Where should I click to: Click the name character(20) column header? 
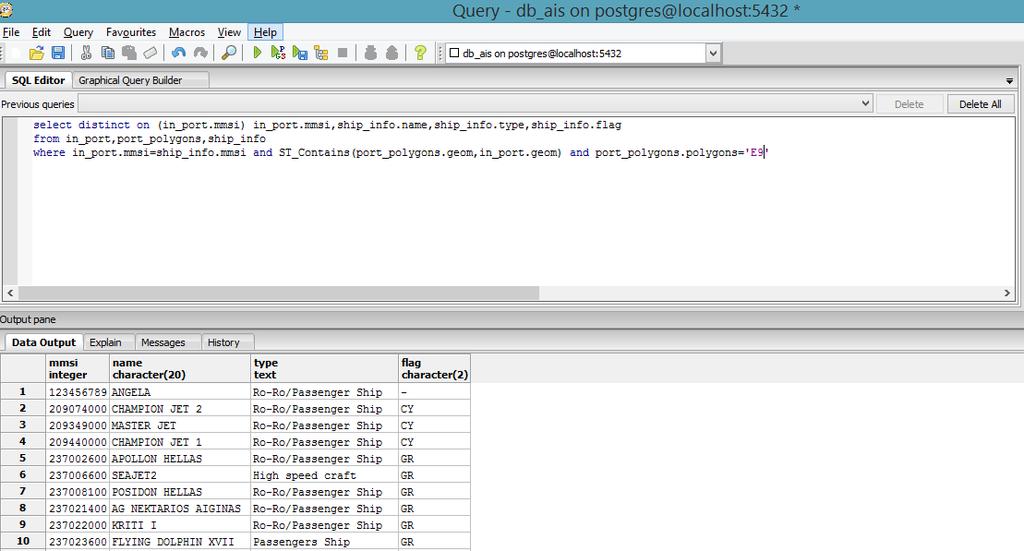180,368
